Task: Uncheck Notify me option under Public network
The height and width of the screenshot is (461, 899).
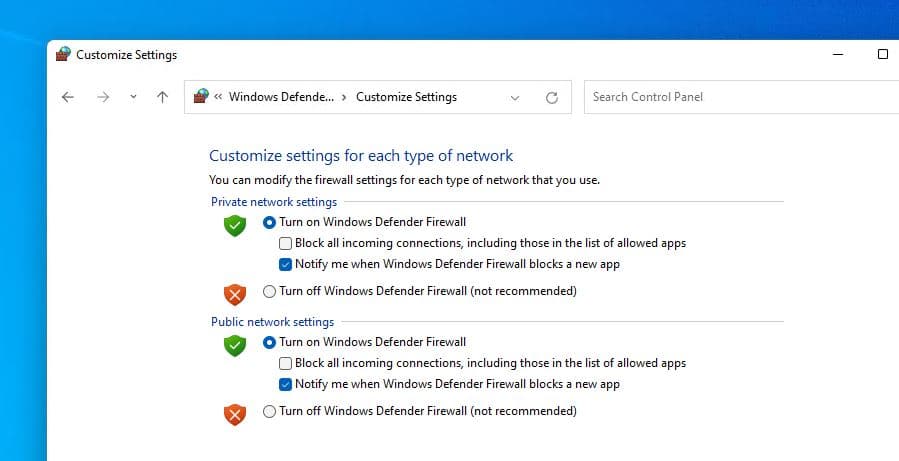Action: 286,384
